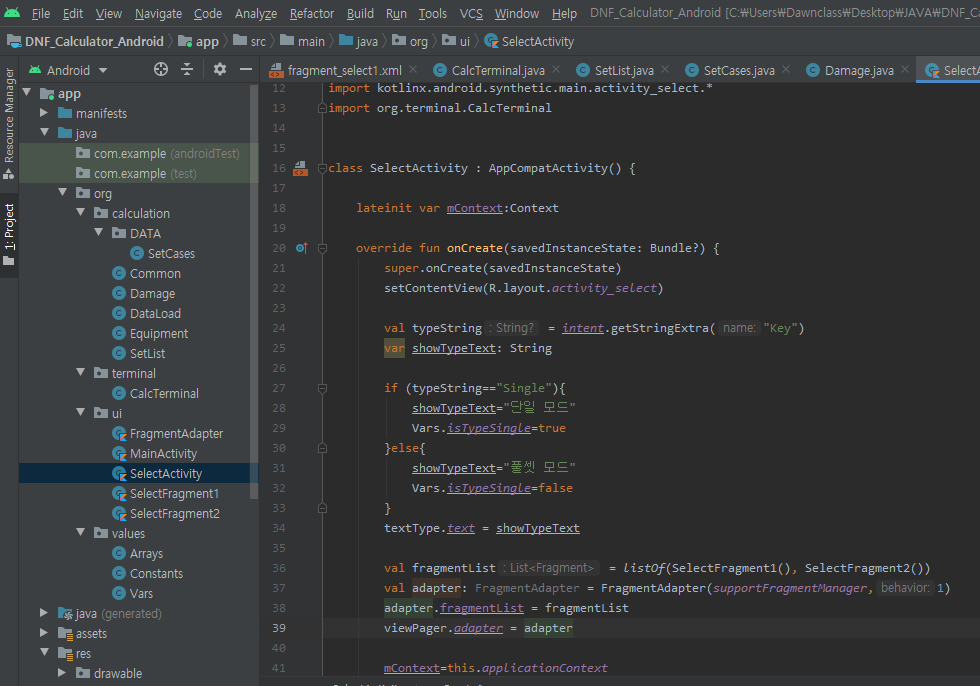980x686 pixels.
Task: Switch to Damage.java editor tab
Action: coord(858,71)
